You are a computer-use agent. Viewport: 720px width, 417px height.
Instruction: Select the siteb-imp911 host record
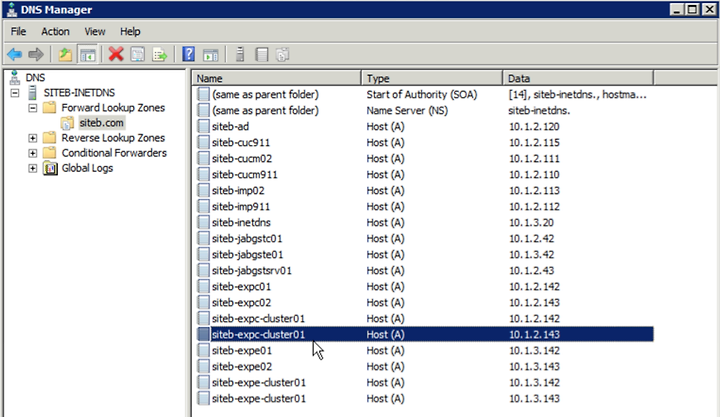click(425, 207)
